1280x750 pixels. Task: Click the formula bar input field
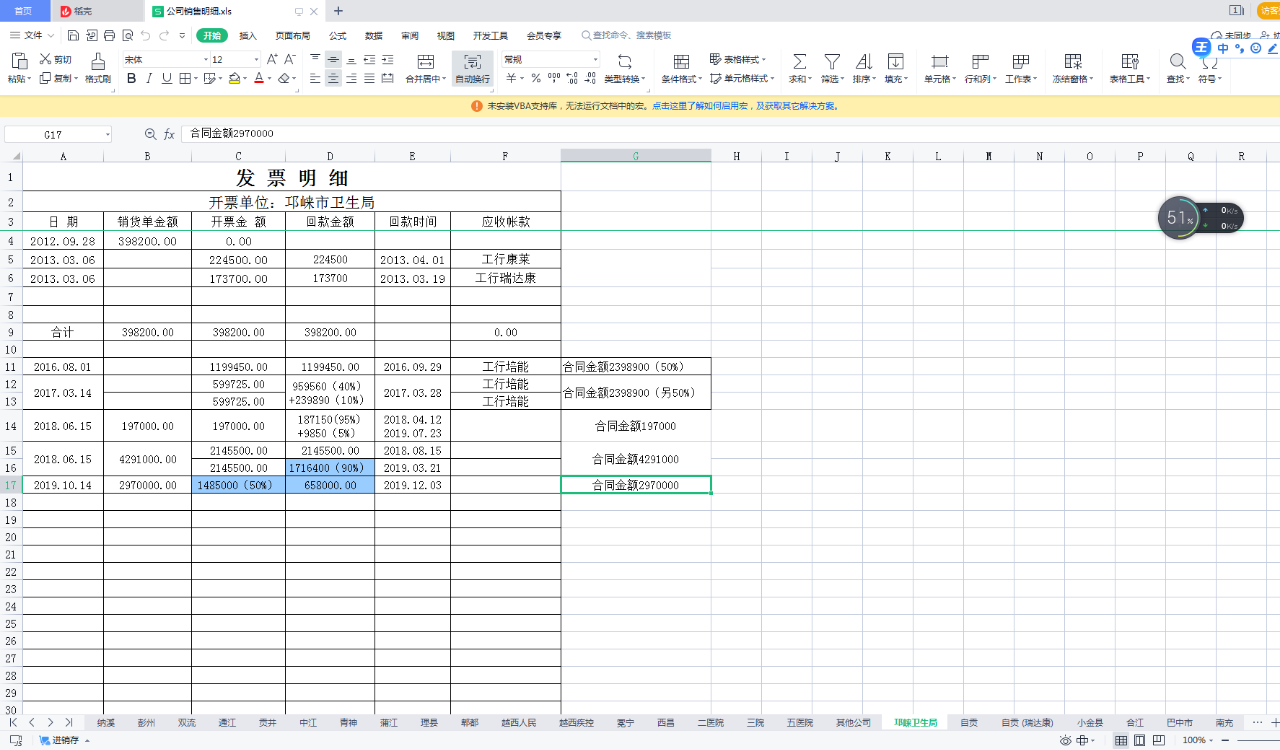[700, 133]
